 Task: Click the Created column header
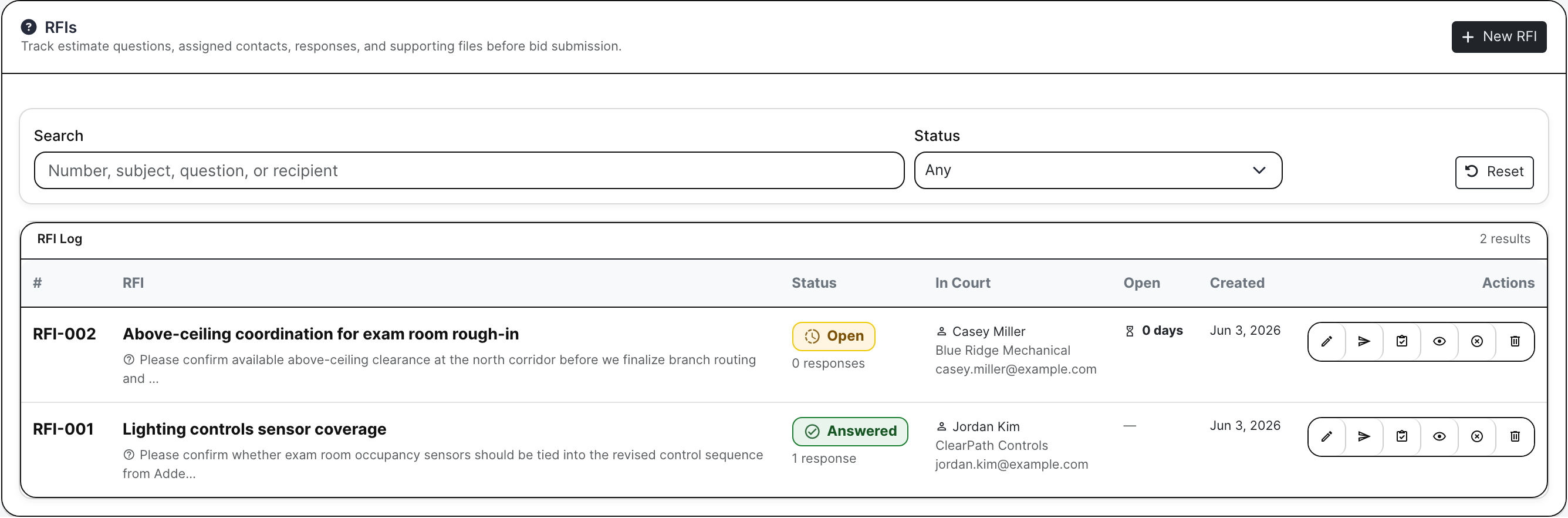coord(1237,284)
